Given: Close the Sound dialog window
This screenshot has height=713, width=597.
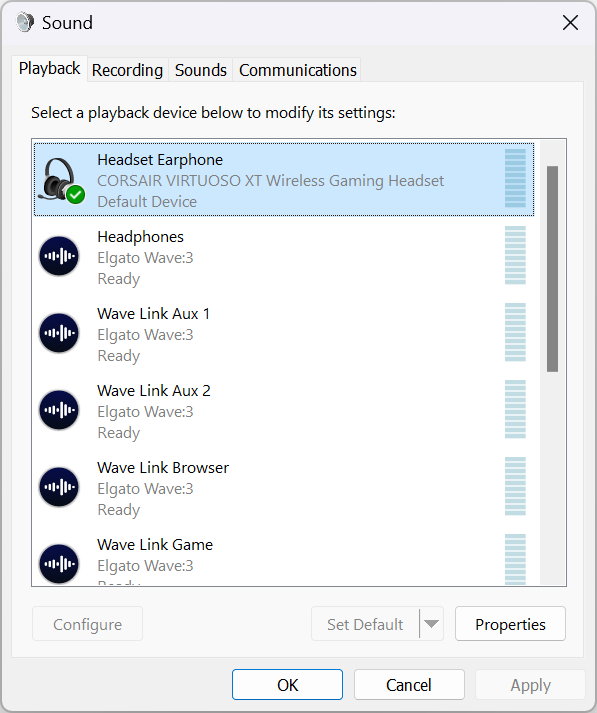Looking at the screenshot, I should point(570,22).
